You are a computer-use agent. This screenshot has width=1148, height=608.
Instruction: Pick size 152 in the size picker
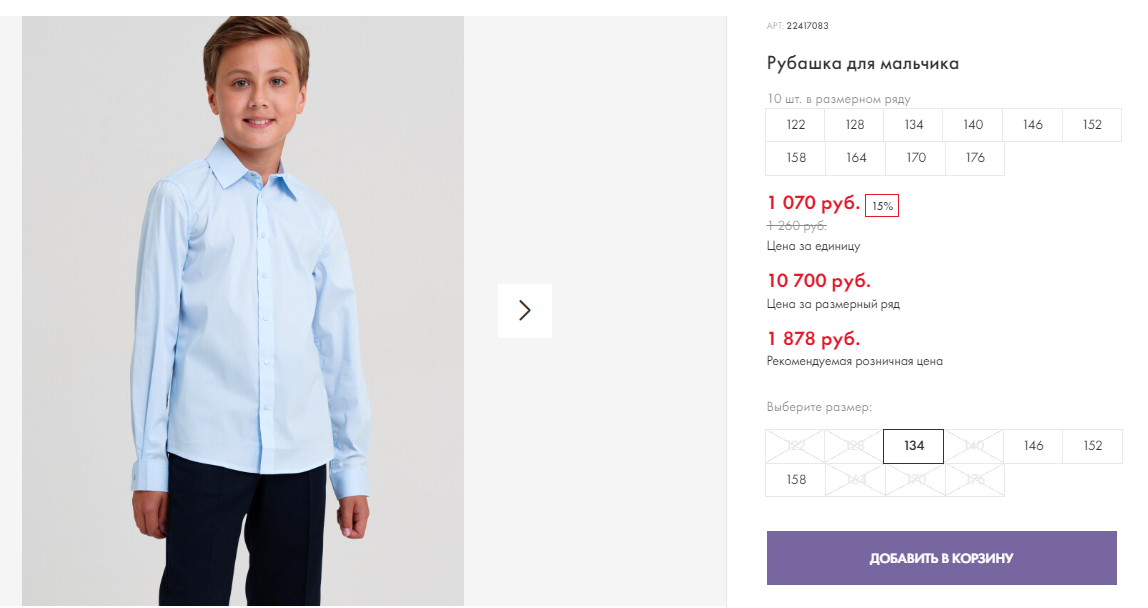point(1092,446)
